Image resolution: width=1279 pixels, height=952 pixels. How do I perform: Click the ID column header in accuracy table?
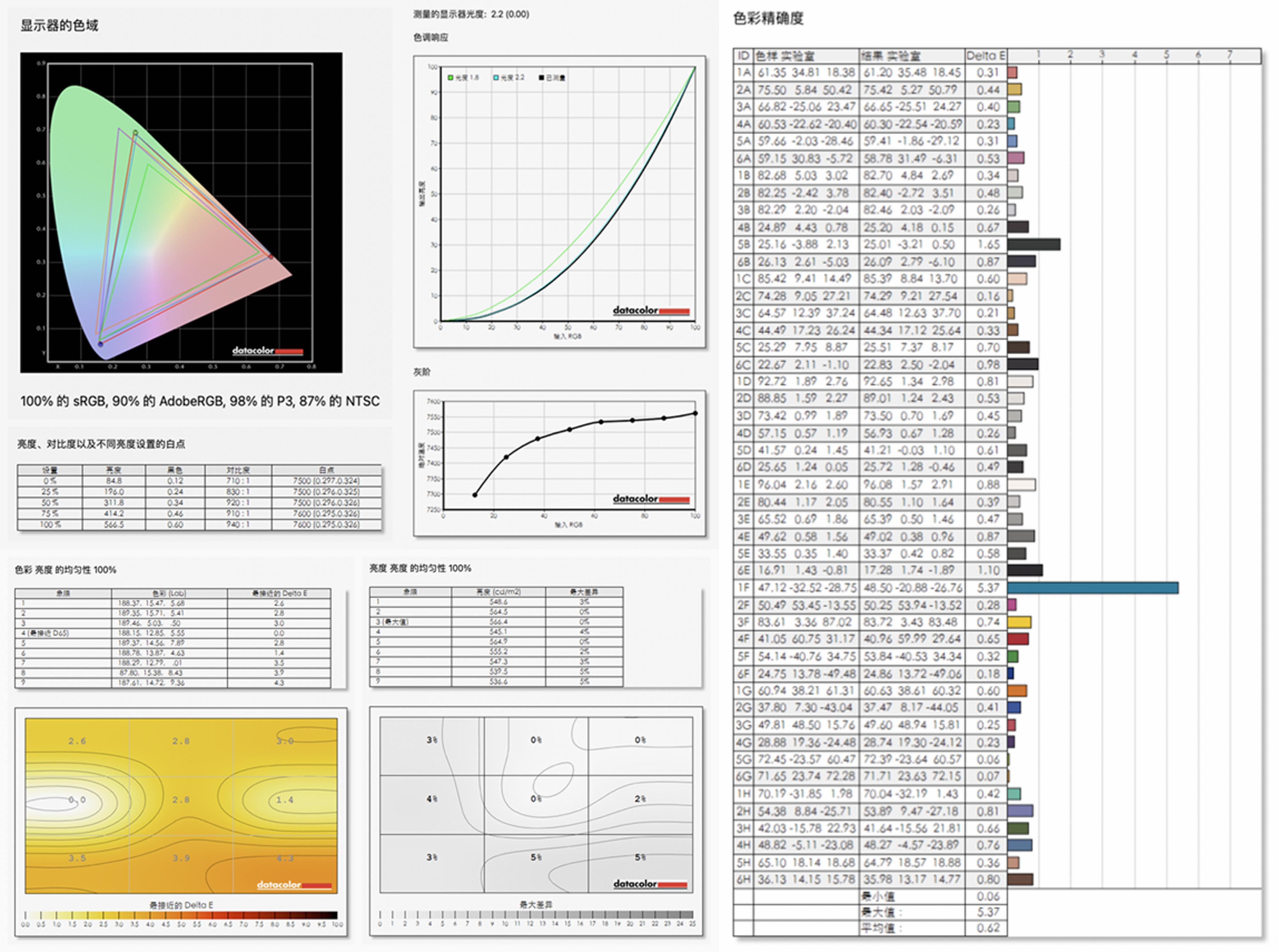(743, 56)
